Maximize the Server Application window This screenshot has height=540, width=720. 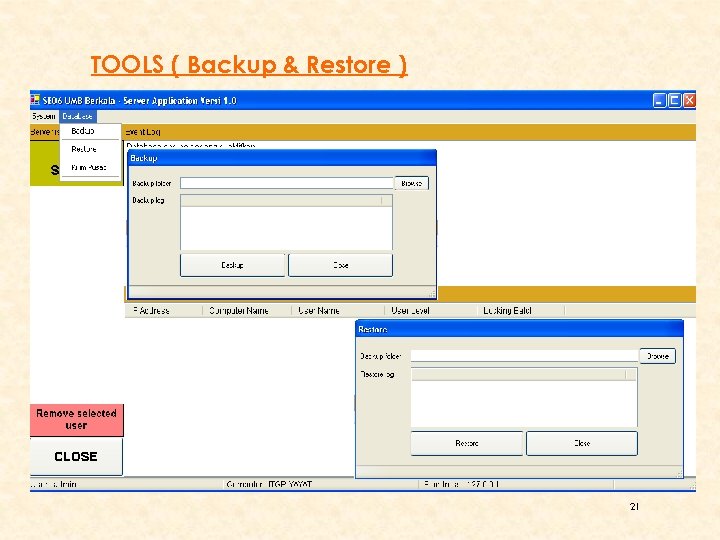675,101
